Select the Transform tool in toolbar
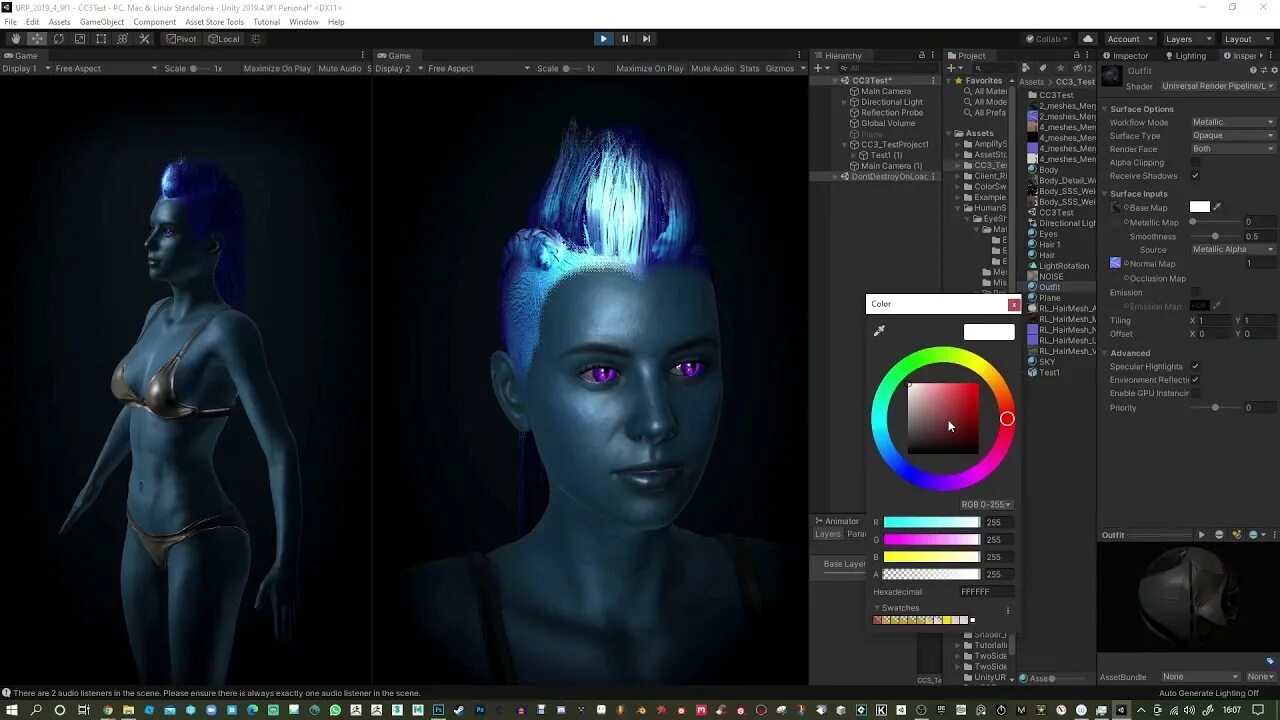The width and height of the screenshot is (1280, 720). click(x=123, y=39)
